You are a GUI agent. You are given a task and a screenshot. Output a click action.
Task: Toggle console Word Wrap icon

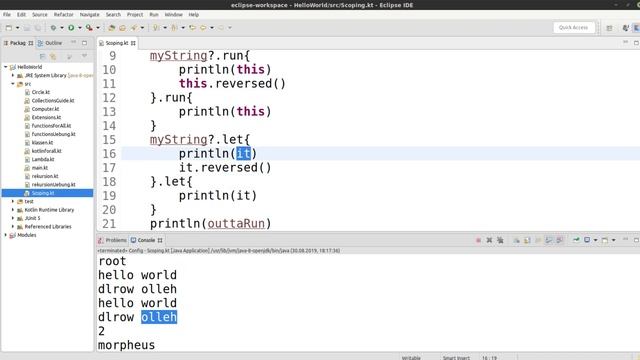coord(538,240)
